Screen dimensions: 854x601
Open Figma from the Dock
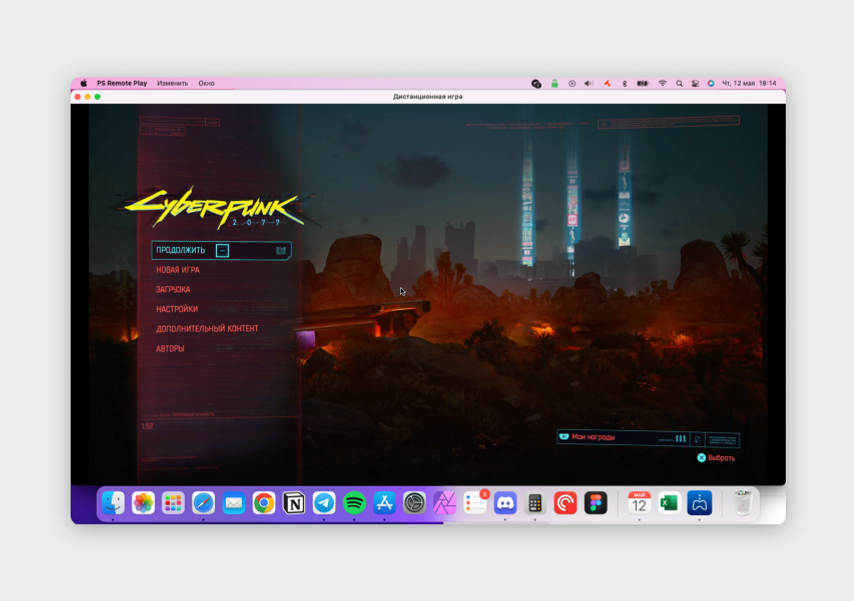coord(595,503)
